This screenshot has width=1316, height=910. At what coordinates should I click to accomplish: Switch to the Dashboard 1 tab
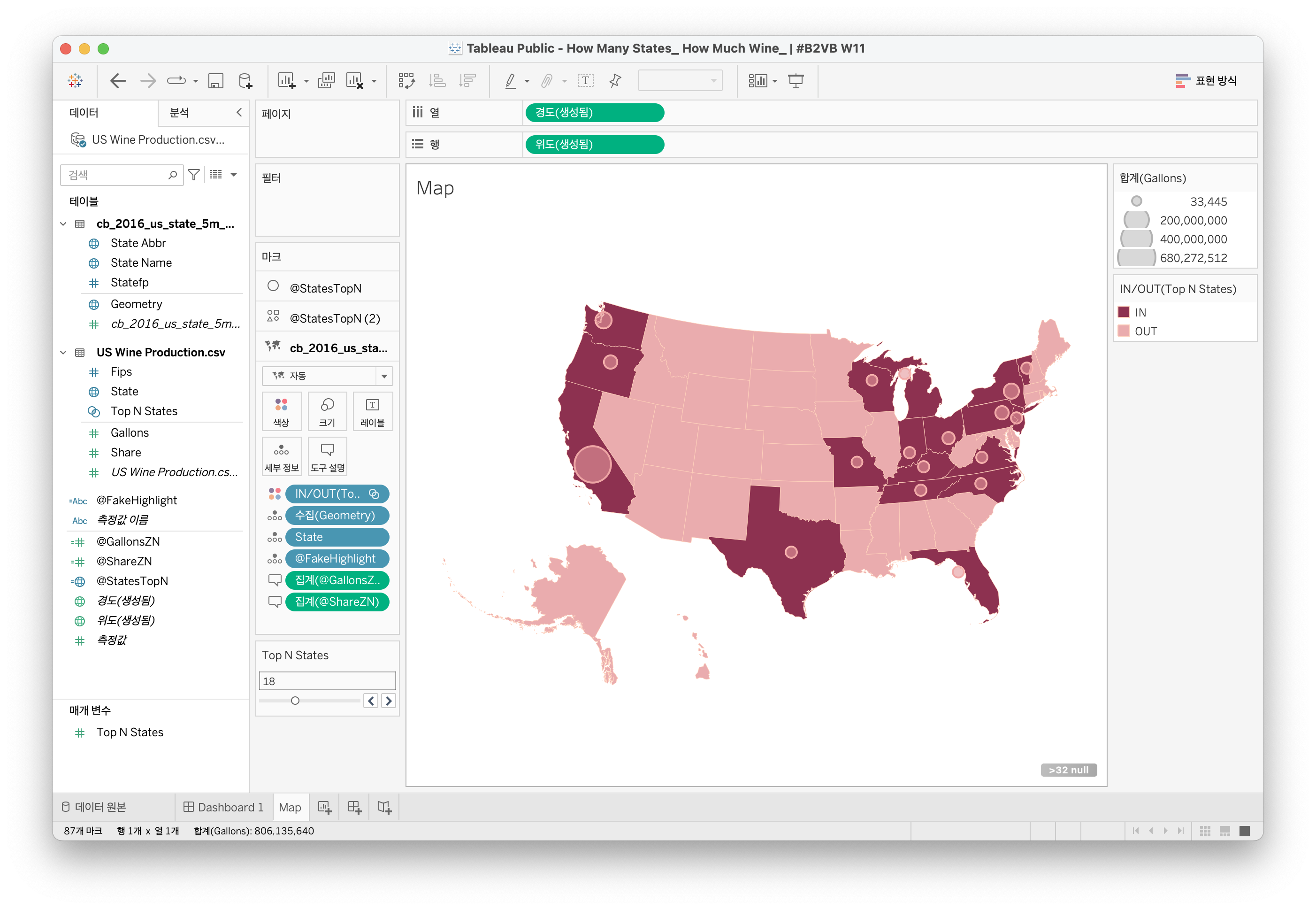tap(223, 807)
